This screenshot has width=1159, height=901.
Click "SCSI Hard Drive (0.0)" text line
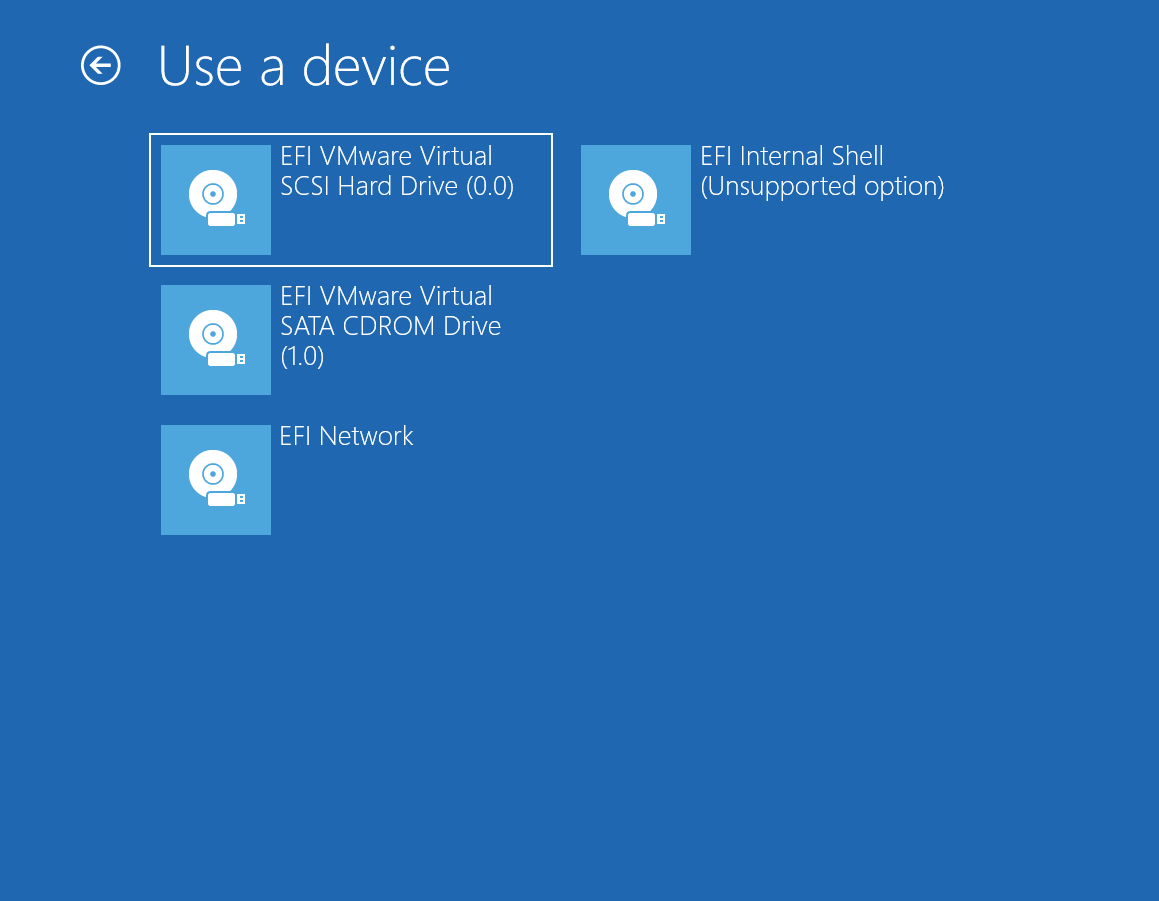click(397, 186)
